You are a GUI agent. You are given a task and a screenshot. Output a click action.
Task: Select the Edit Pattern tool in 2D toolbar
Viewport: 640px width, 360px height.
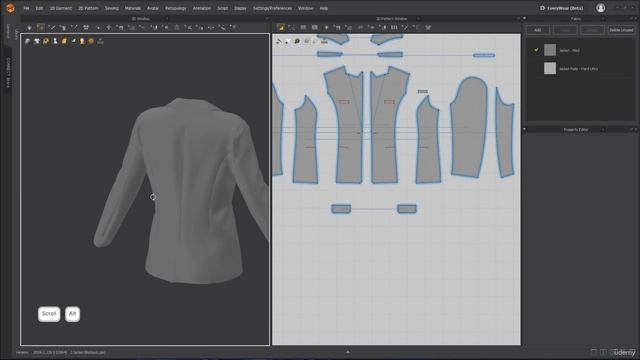coord(291,27)
